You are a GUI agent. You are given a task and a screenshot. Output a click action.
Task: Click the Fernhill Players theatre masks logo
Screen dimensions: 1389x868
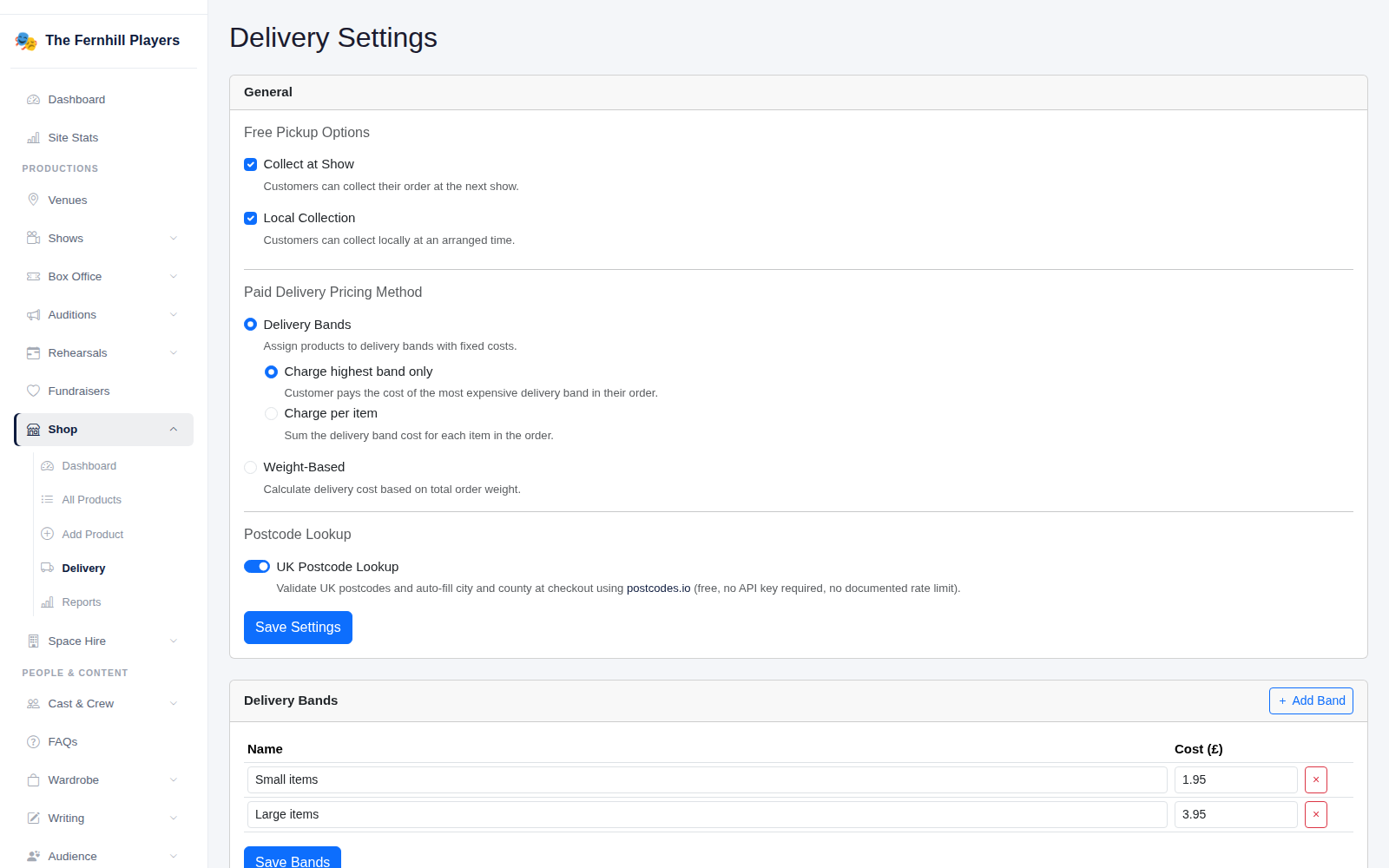point(26,41)
